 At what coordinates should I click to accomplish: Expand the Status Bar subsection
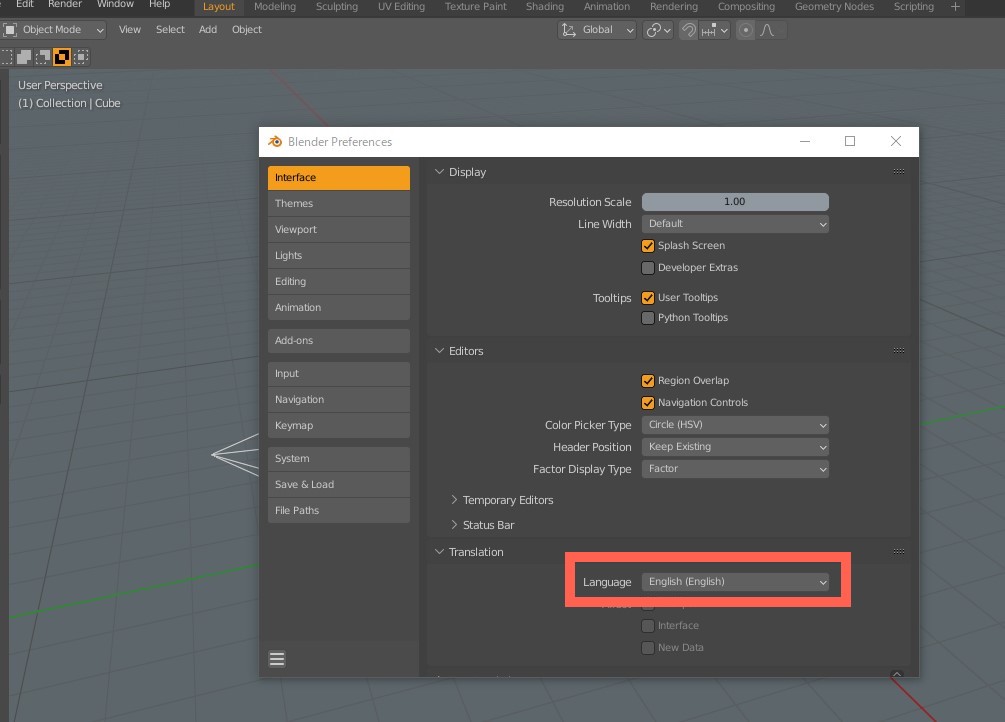tap(454, 525)
